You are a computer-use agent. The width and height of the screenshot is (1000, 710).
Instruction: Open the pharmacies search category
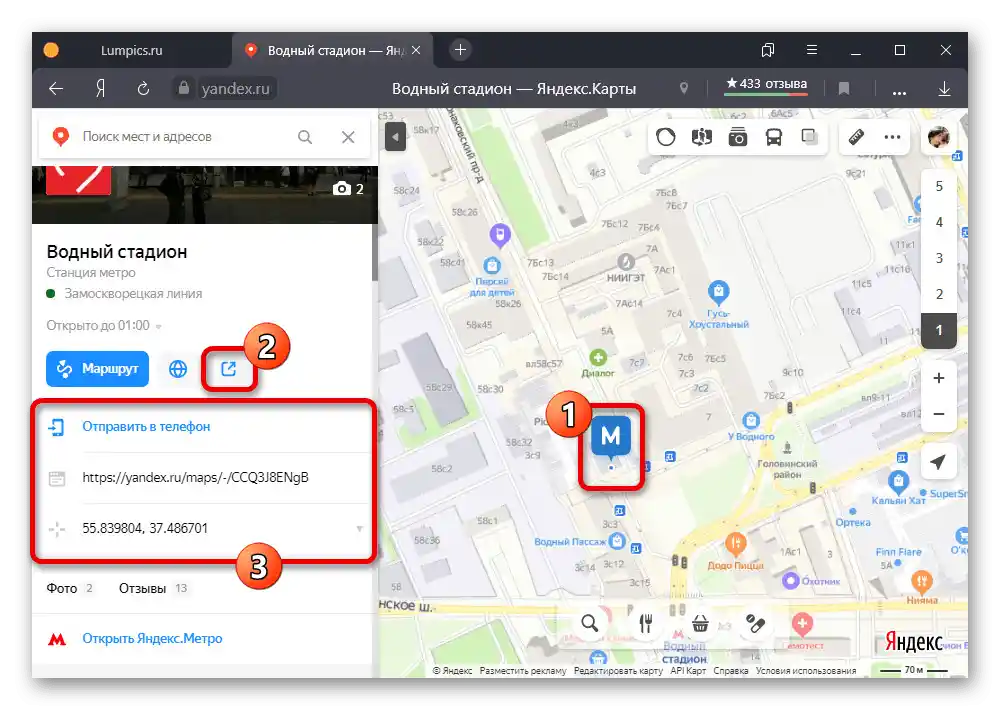(x=756, y=624)
